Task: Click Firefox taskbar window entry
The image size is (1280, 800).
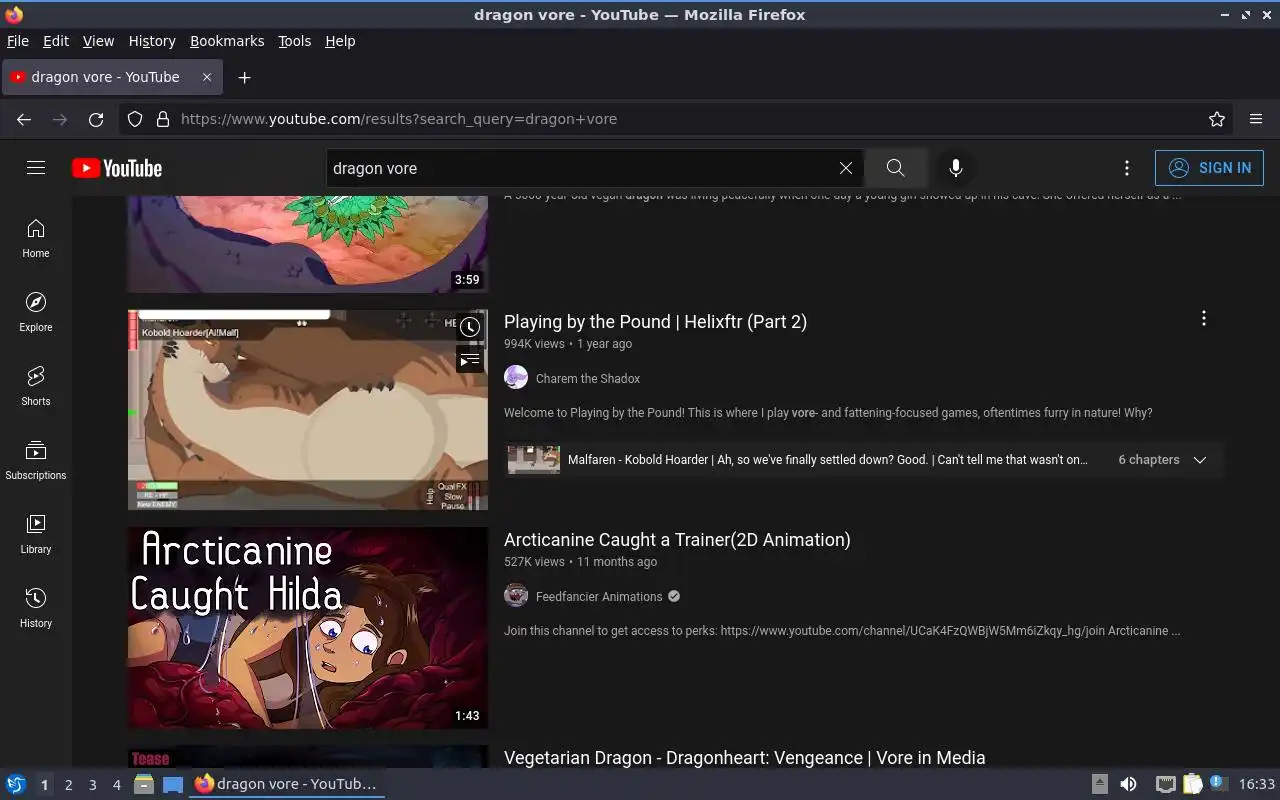Action: [287, 784]
